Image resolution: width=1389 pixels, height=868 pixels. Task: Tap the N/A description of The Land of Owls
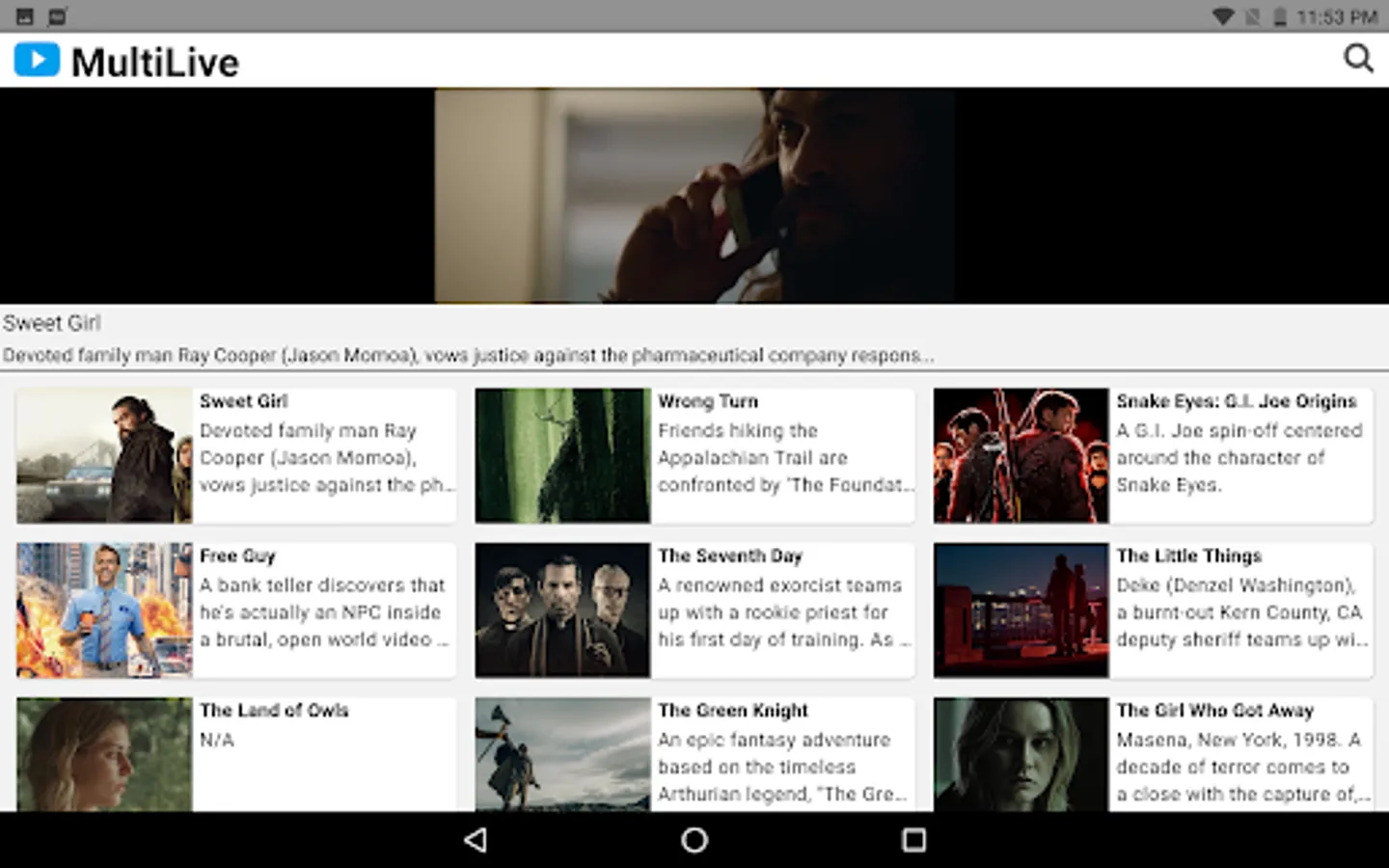[217, 740]
